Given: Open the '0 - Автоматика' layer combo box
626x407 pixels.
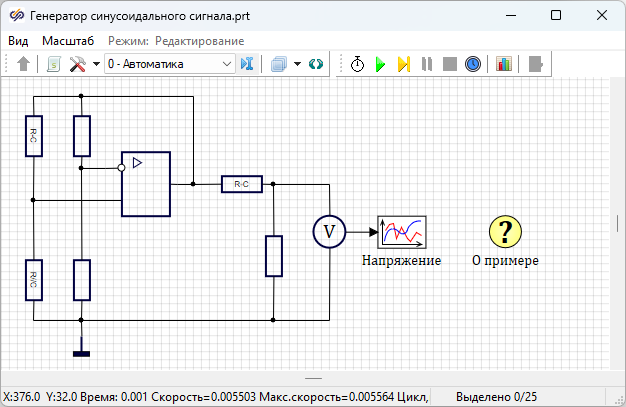Looking at the screenshot, I should (x=169, y=64).
